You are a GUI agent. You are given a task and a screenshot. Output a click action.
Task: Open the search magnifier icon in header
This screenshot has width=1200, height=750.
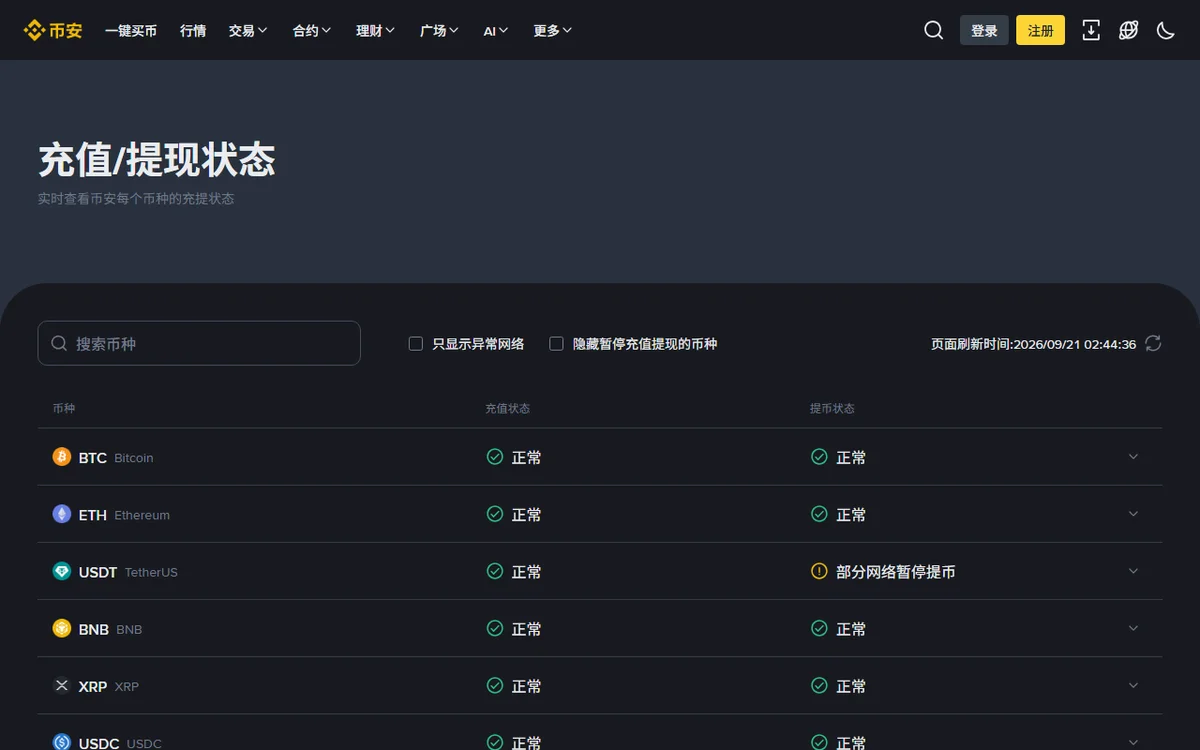pyautogui.click(x=933, y=30)
